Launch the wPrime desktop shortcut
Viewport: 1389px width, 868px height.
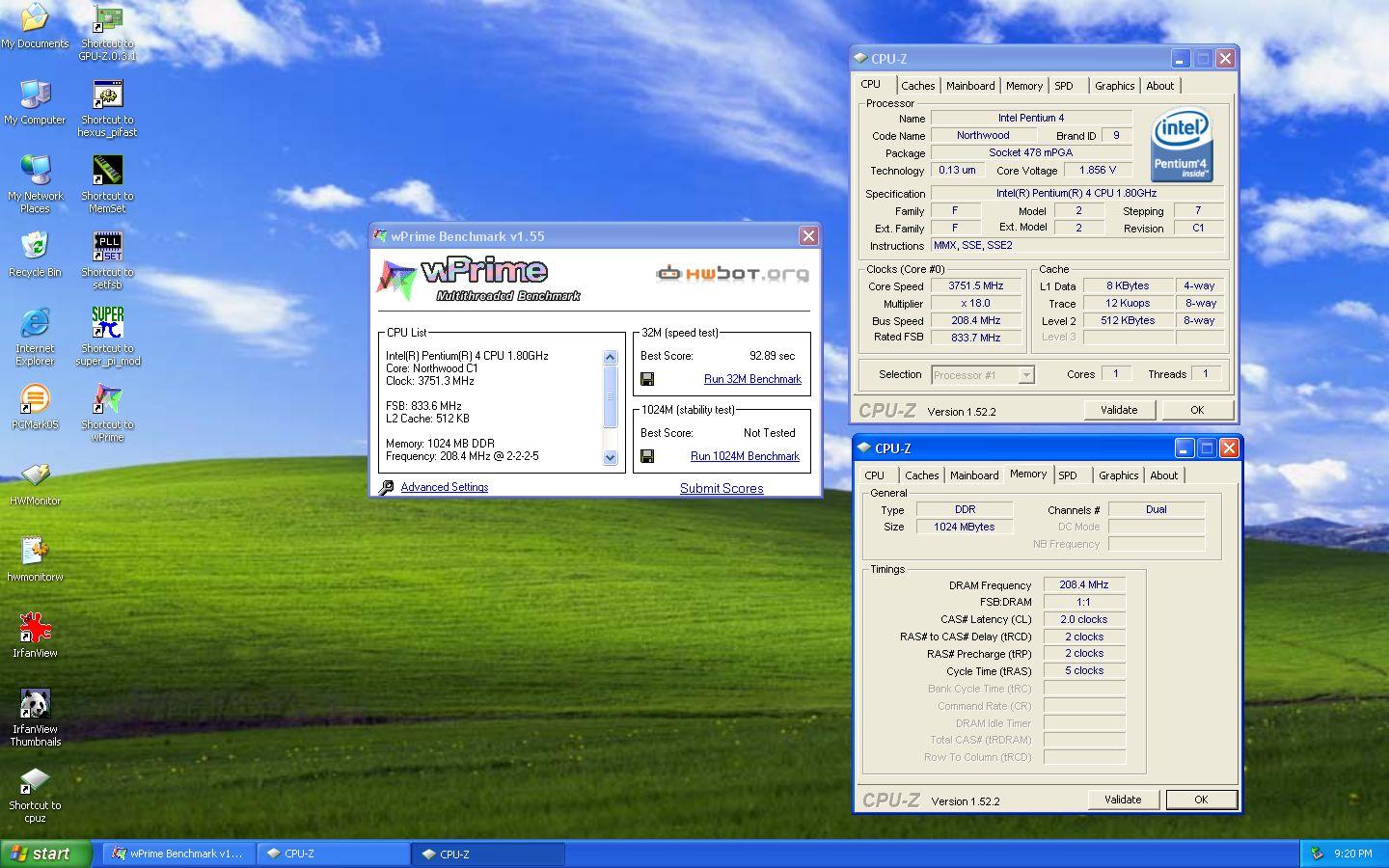(107, 399)
